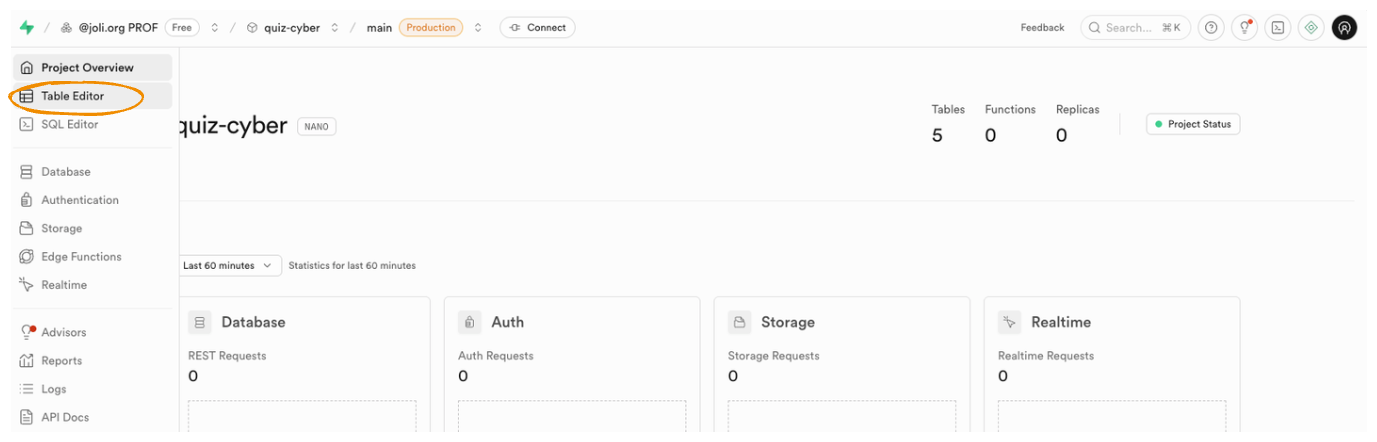Go to Database section
Viewport: 1377px width, 442px height.
(65, 172)
